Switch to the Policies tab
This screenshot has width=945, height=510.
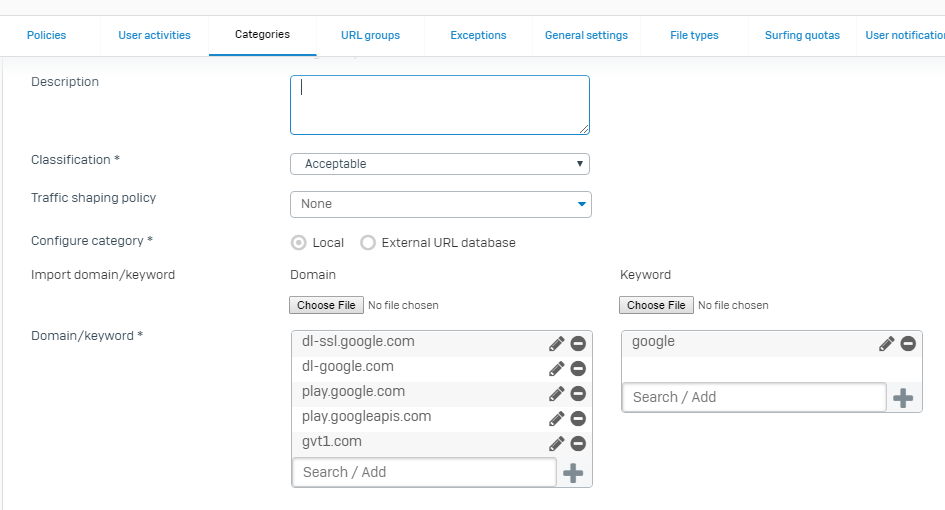[x=47, y=35]
